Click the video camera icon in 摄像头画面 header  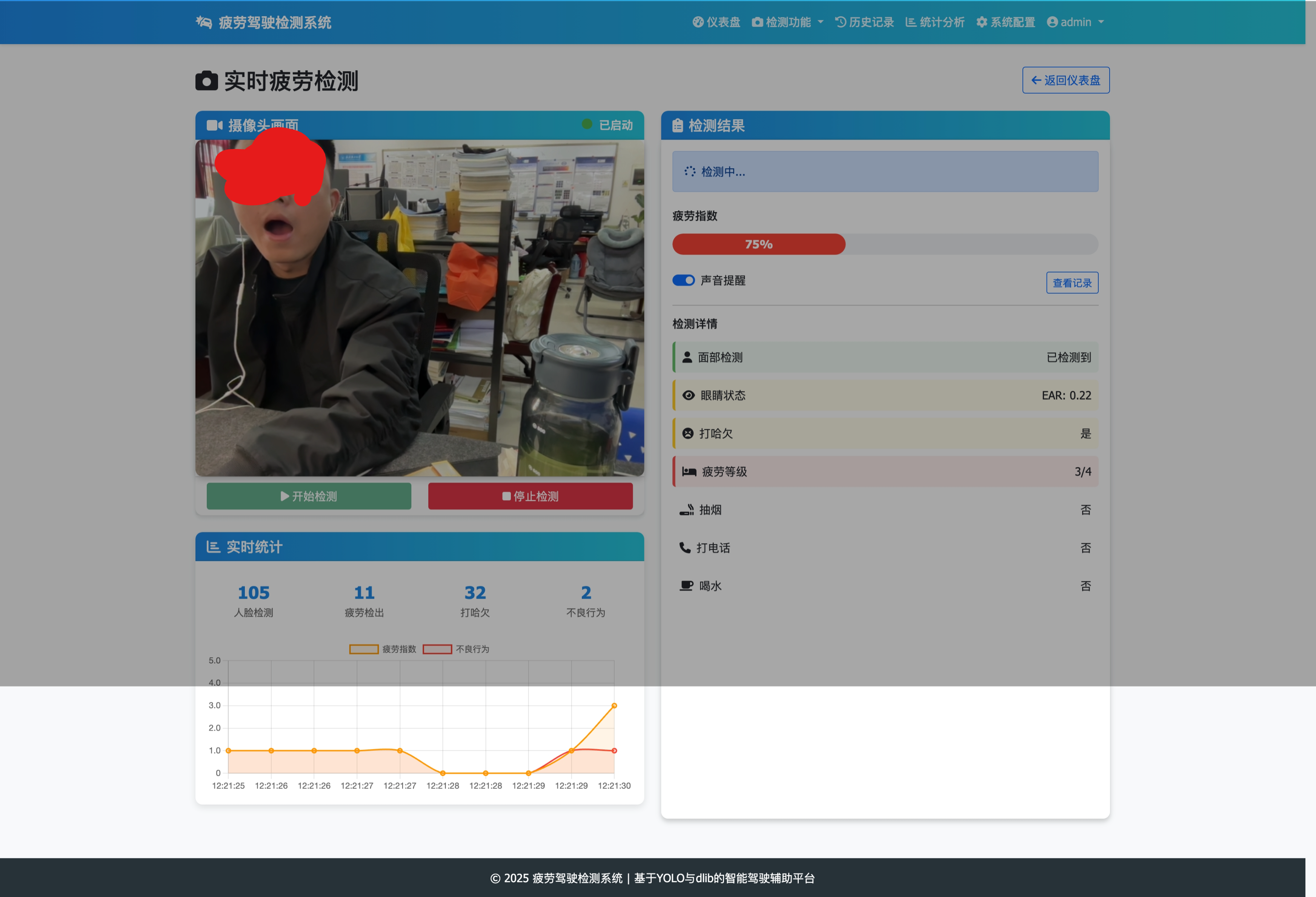214,125
